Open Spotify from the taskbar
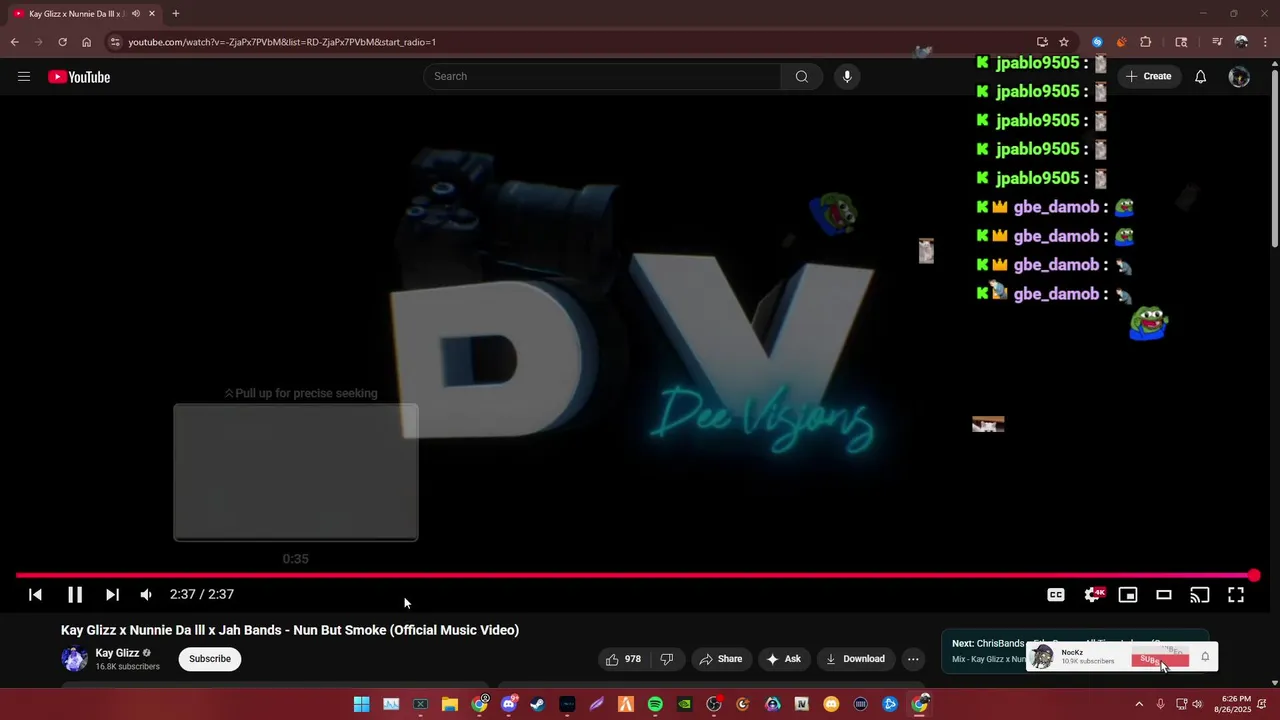This screenshot has height=720, width=1280. click(x=655, y=704)
